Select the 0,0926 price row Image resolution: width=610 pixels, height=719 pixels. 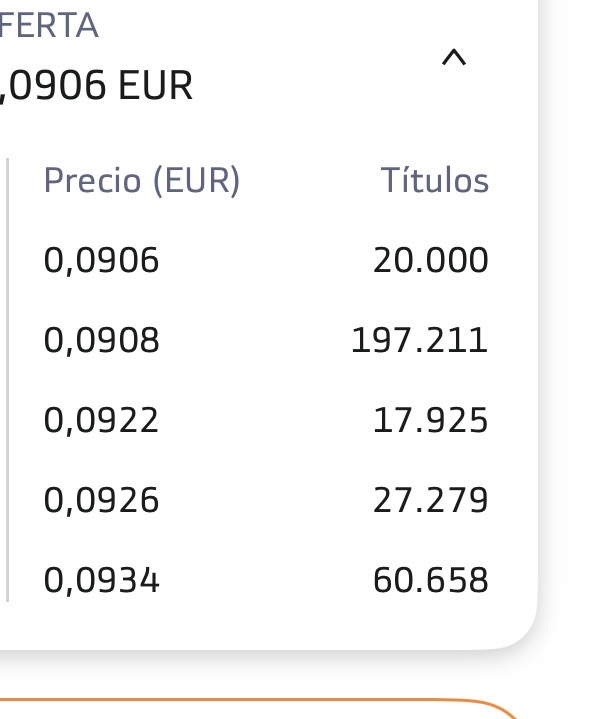(x=266, y=500)
